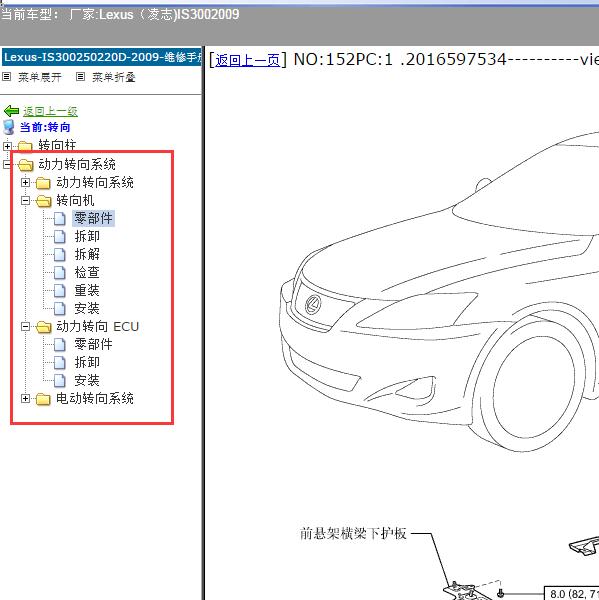The width and height of the screenshot is (599, 600).
Task: Select the top-level 动力转向系统 folder label
Action: 77,164
